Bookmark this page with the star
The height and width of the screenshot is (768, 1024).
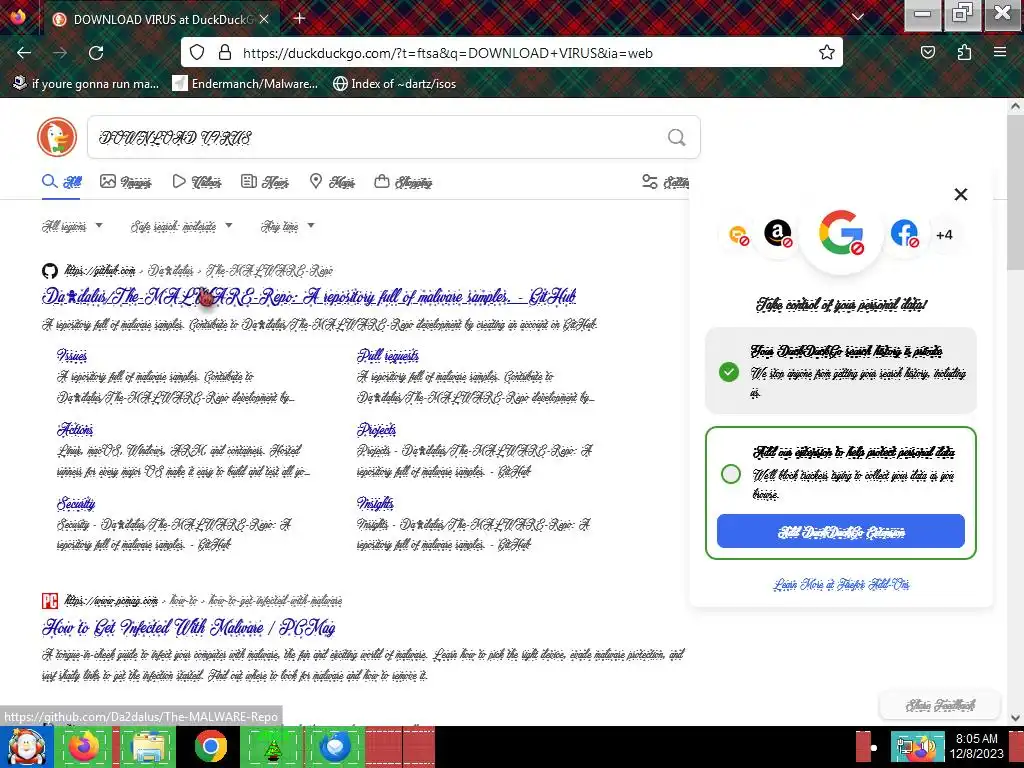point(827,53)
